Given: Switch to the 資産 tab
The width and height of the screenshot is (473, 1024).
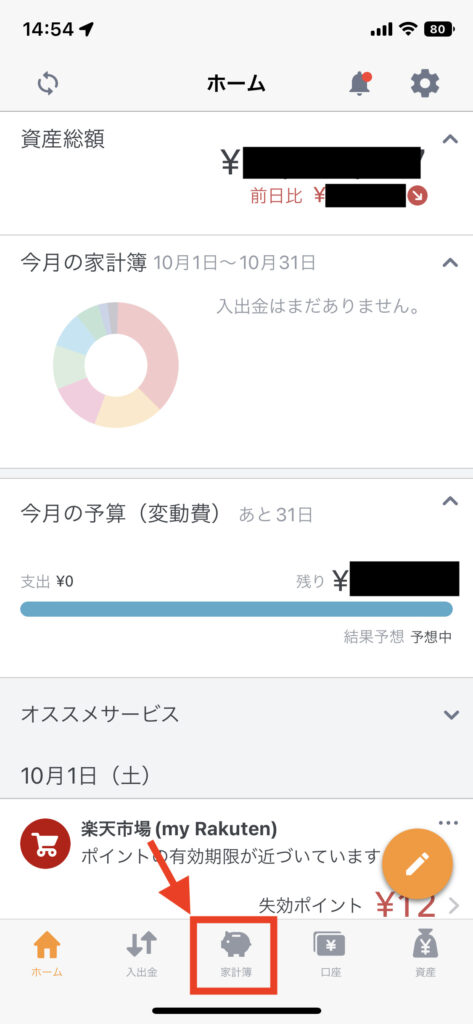Looking at the screenshot, I should tap(425, 954).
